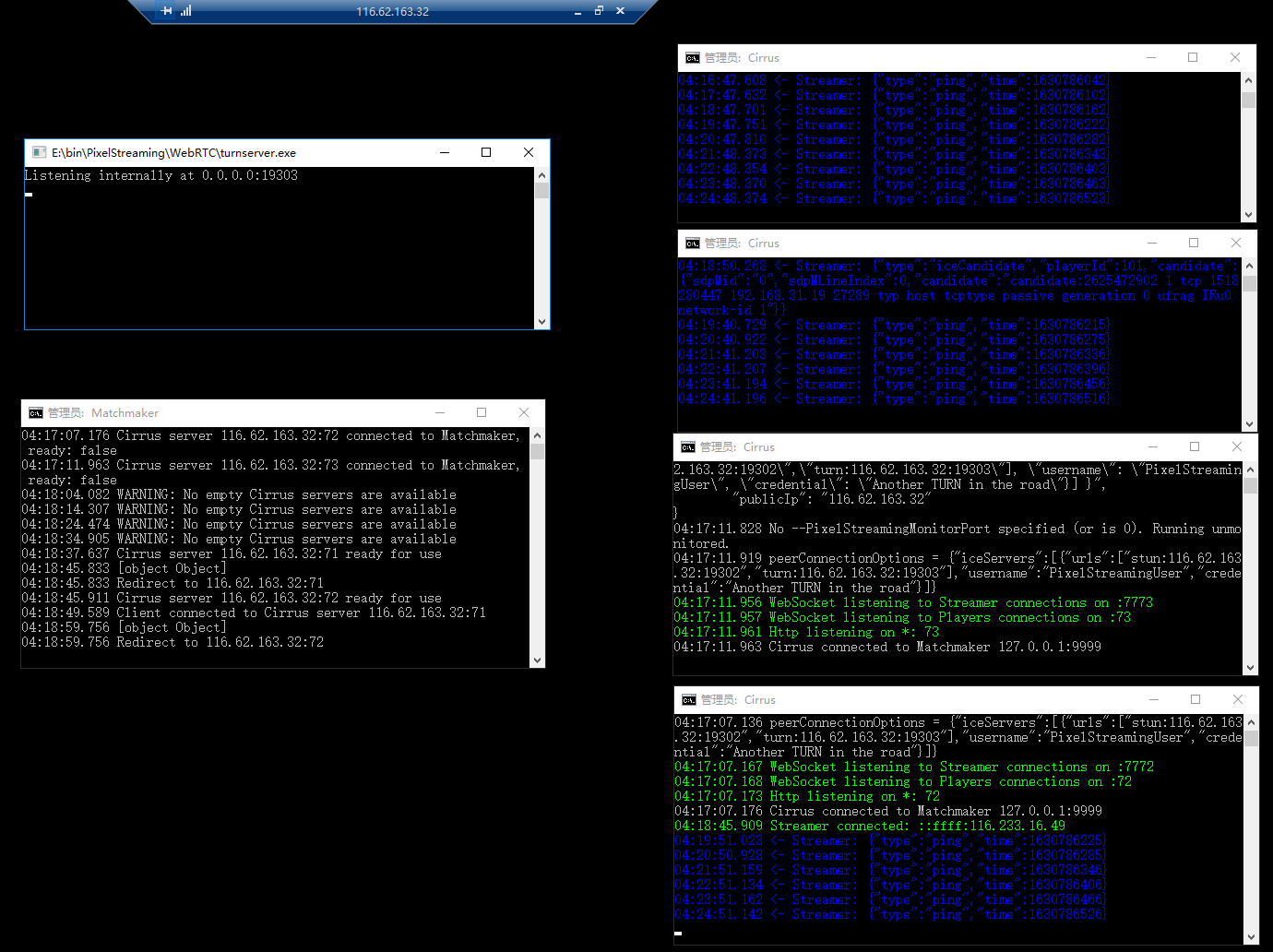Click cmd icon of Cirrus publicIp window
Screen dimensions: 1273x952
pos(688,446)
